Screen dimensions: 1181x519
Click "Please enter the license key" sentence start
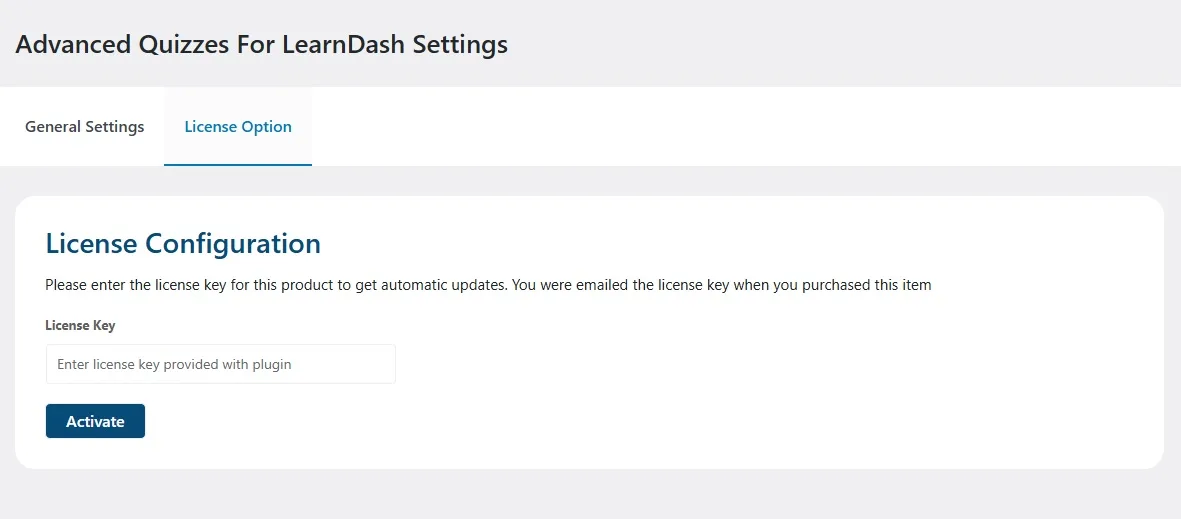[130, 285]
